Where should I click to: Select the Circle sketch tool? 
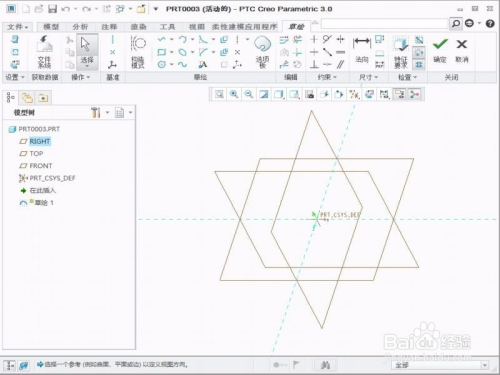[x=162, y=64]
